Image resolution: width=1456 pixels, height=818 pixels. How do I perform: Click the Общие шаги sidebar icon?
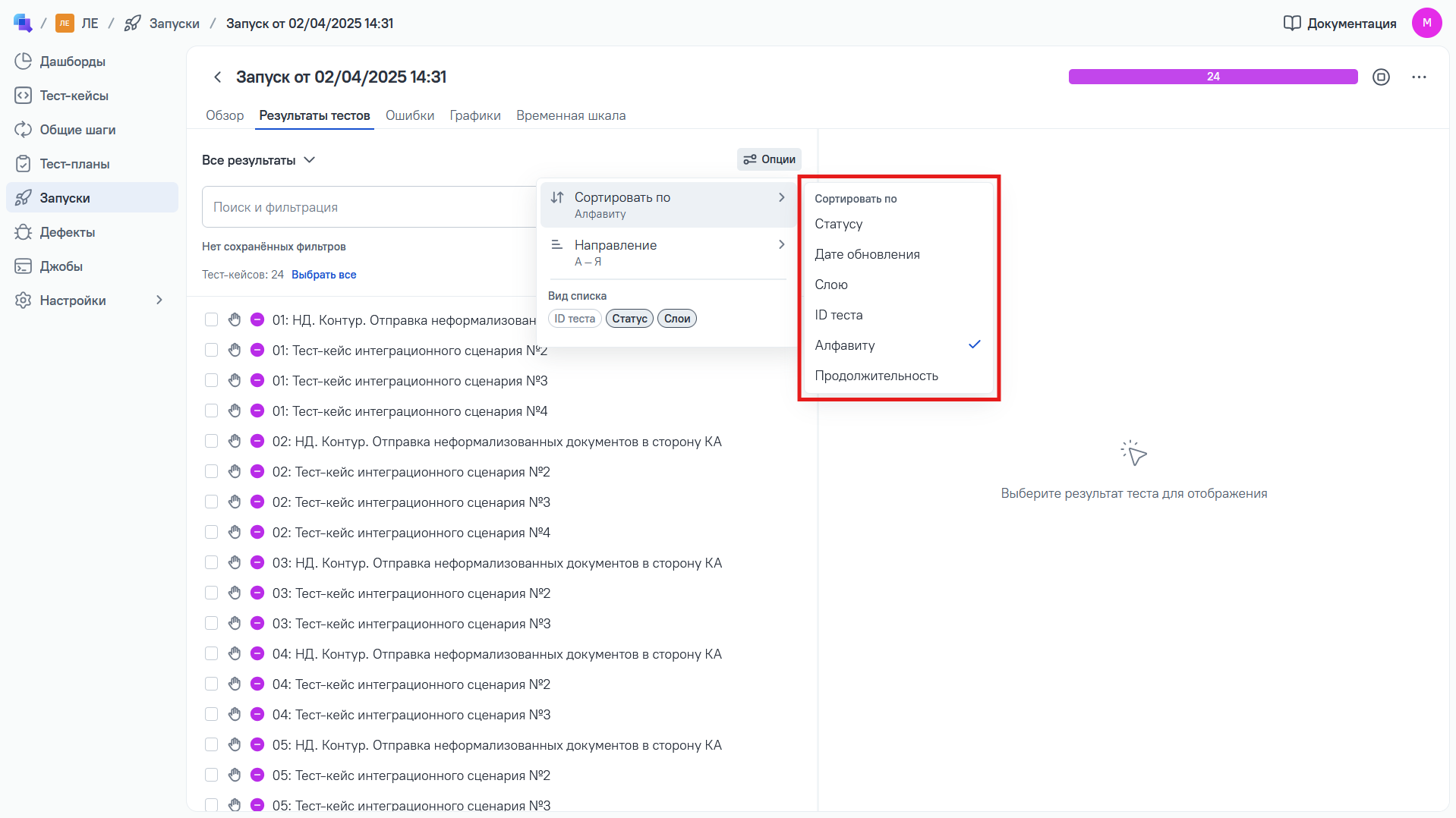click(24, 130)
